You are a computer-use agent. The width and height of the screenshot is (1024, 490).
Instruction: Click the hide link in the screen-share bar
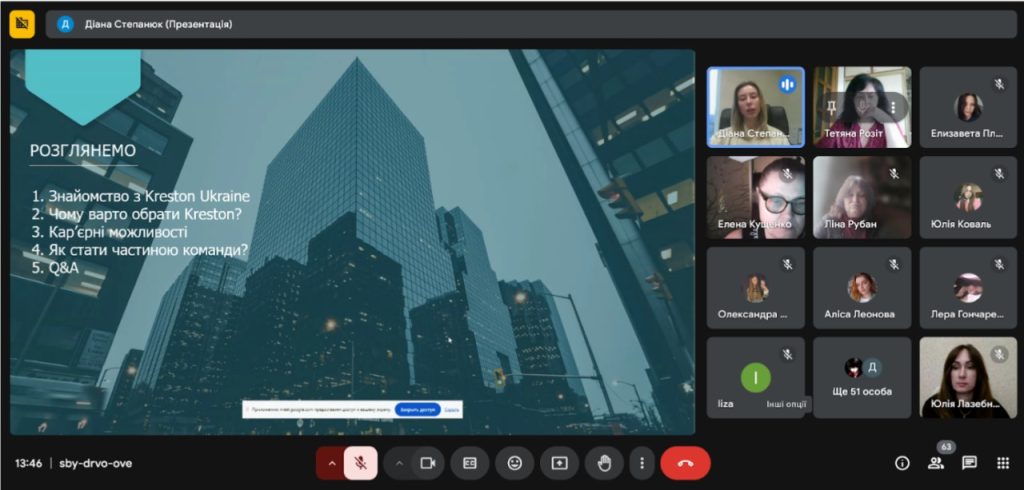click(x=452, y=410)
